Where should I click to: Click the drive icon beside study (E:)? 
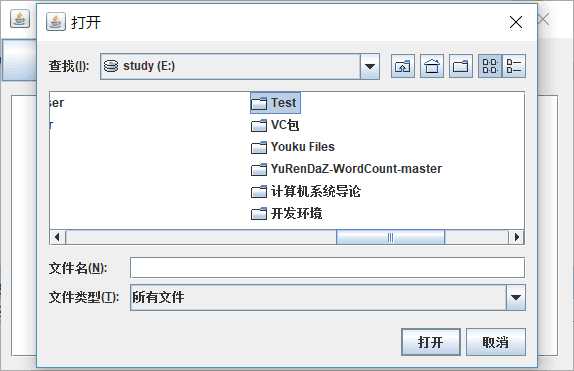pyautogui.click(x=111, y=66)
